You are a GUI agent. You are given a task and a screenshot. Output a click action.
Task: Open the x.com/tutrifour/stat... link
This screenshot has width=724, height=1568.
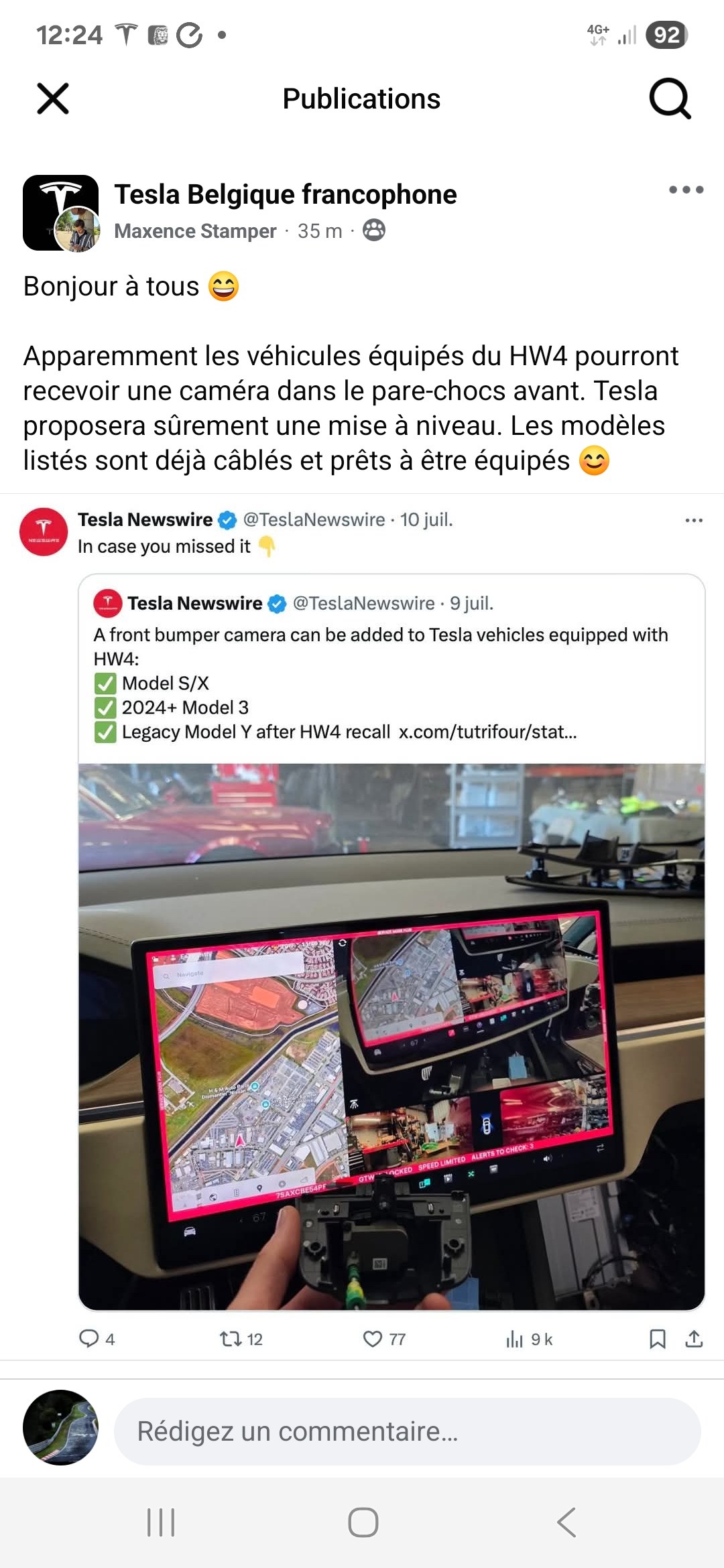coord(487,732)
